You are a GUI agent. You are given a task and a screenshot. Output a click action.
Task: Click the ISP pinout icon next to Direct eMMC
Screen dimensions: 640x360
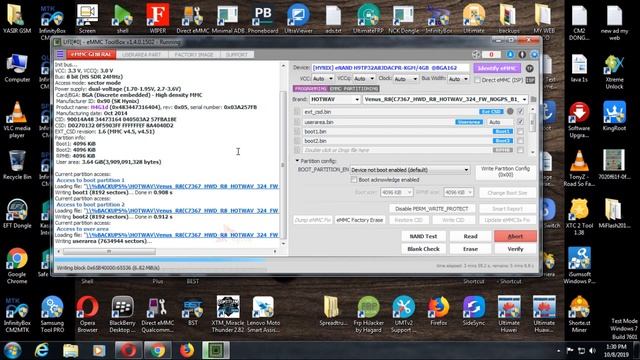[530, 80]
